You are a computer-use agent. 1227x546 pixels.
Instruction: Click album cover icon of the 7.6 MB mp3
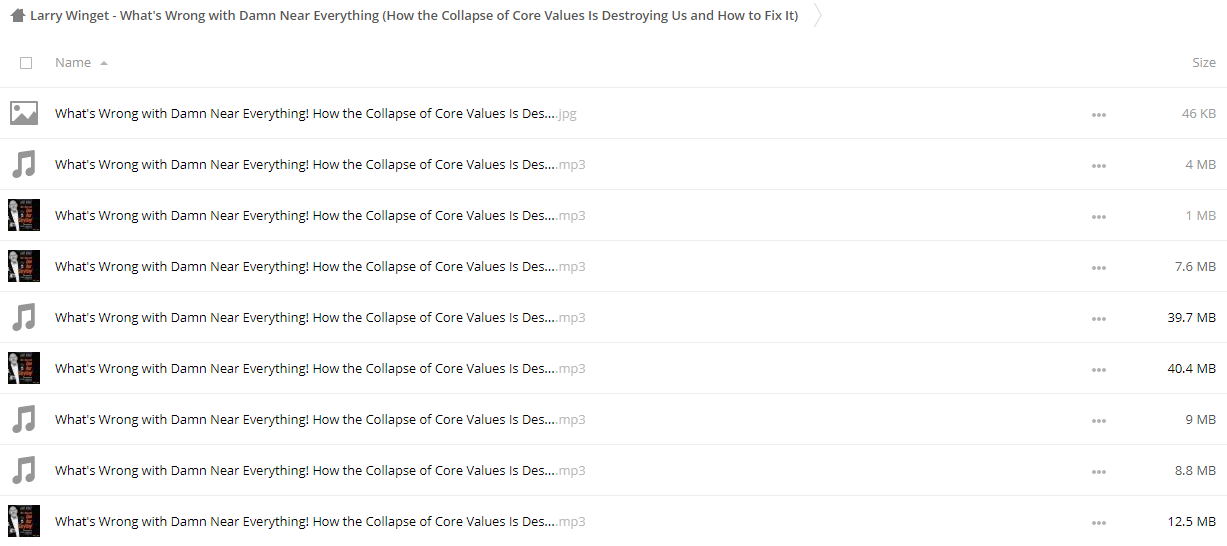[x=24, y=266]
